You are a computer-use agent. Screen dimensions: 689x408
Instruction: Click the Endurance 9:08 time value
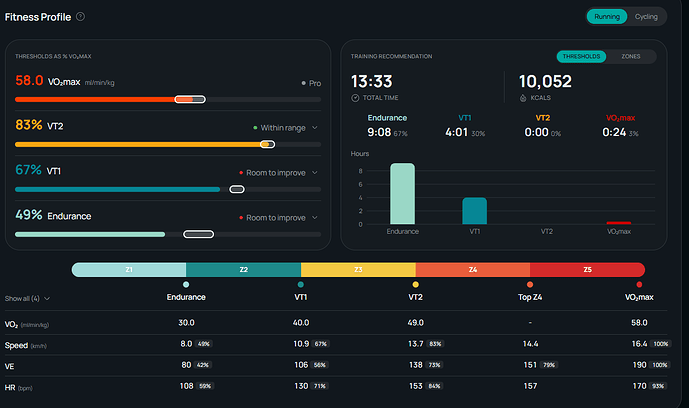click(x=379, y=132)
